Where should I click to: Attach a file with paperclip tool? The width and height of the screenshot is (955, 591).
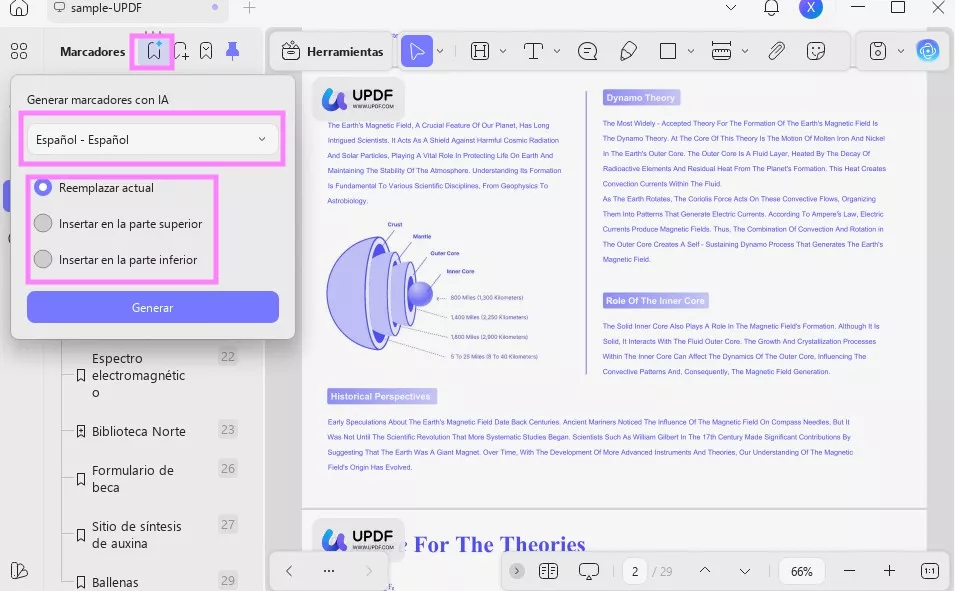click(x=776, y=51)
